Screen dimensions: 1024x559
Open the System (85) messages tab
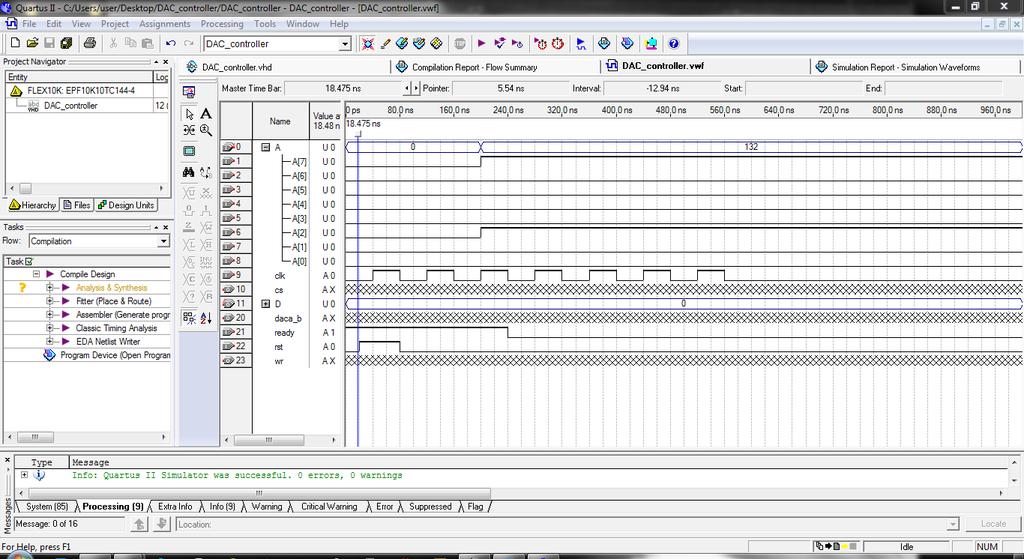pos(46,507)
